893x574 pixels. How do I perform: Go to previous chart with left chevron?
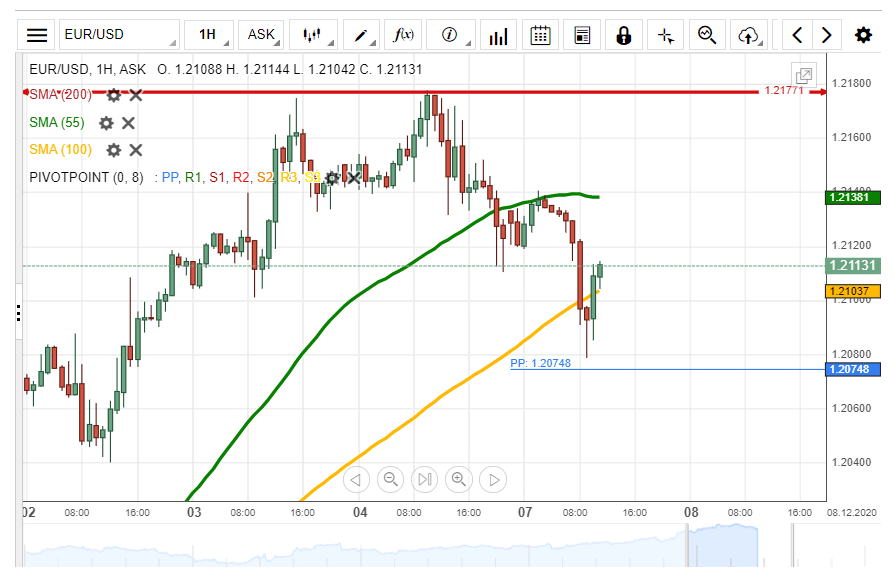click(x=797, y=35)
